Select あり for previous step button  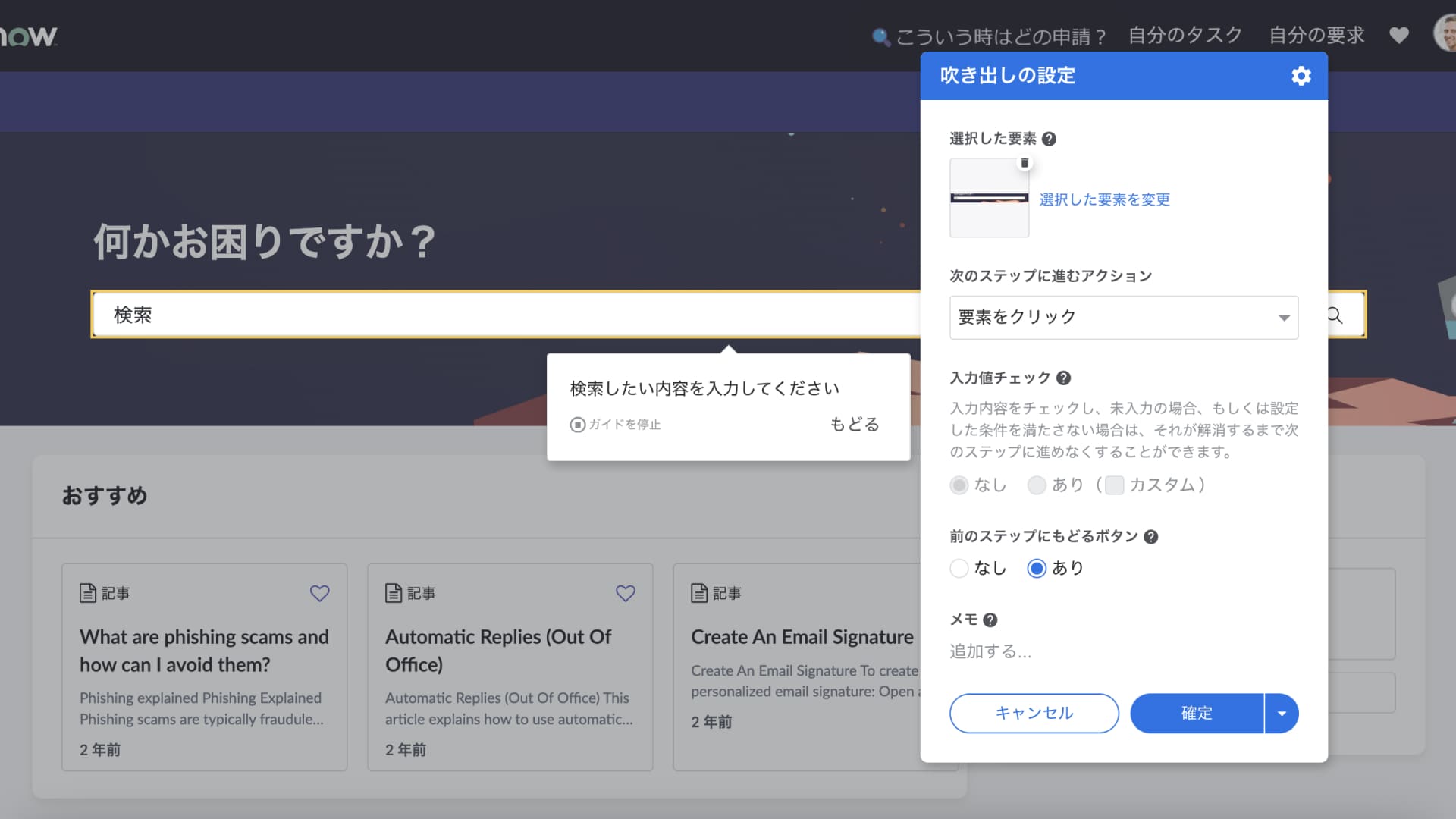pyautogui.click(x=1037, y=568)
